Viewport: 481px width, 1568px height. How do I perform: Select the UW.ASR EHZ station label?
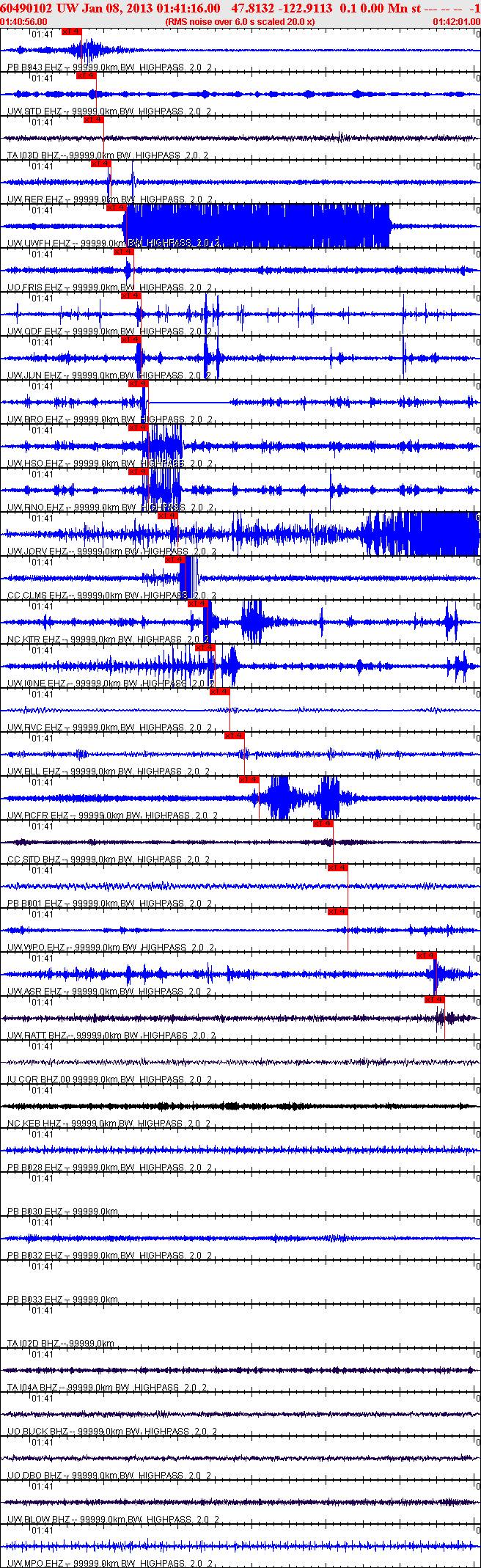click(x=110, y=992)
